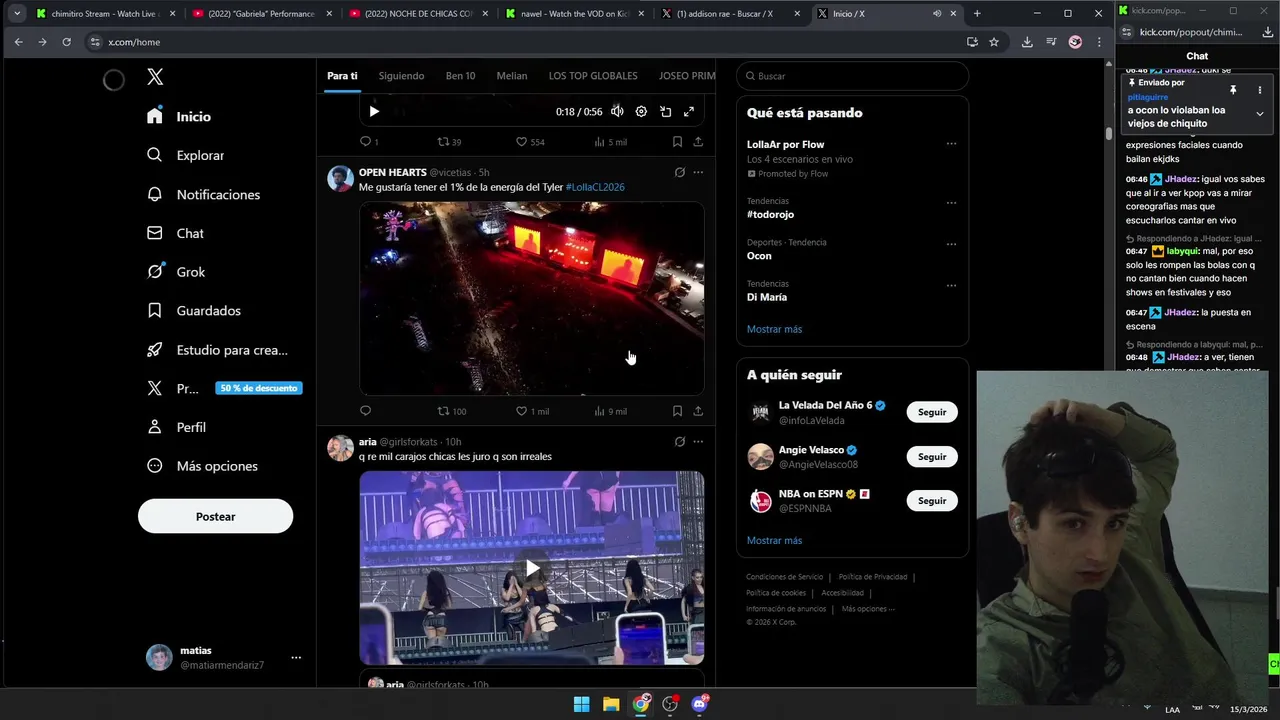Repost the OPEN HEARTS post with 100 reposts

[452, 411]
